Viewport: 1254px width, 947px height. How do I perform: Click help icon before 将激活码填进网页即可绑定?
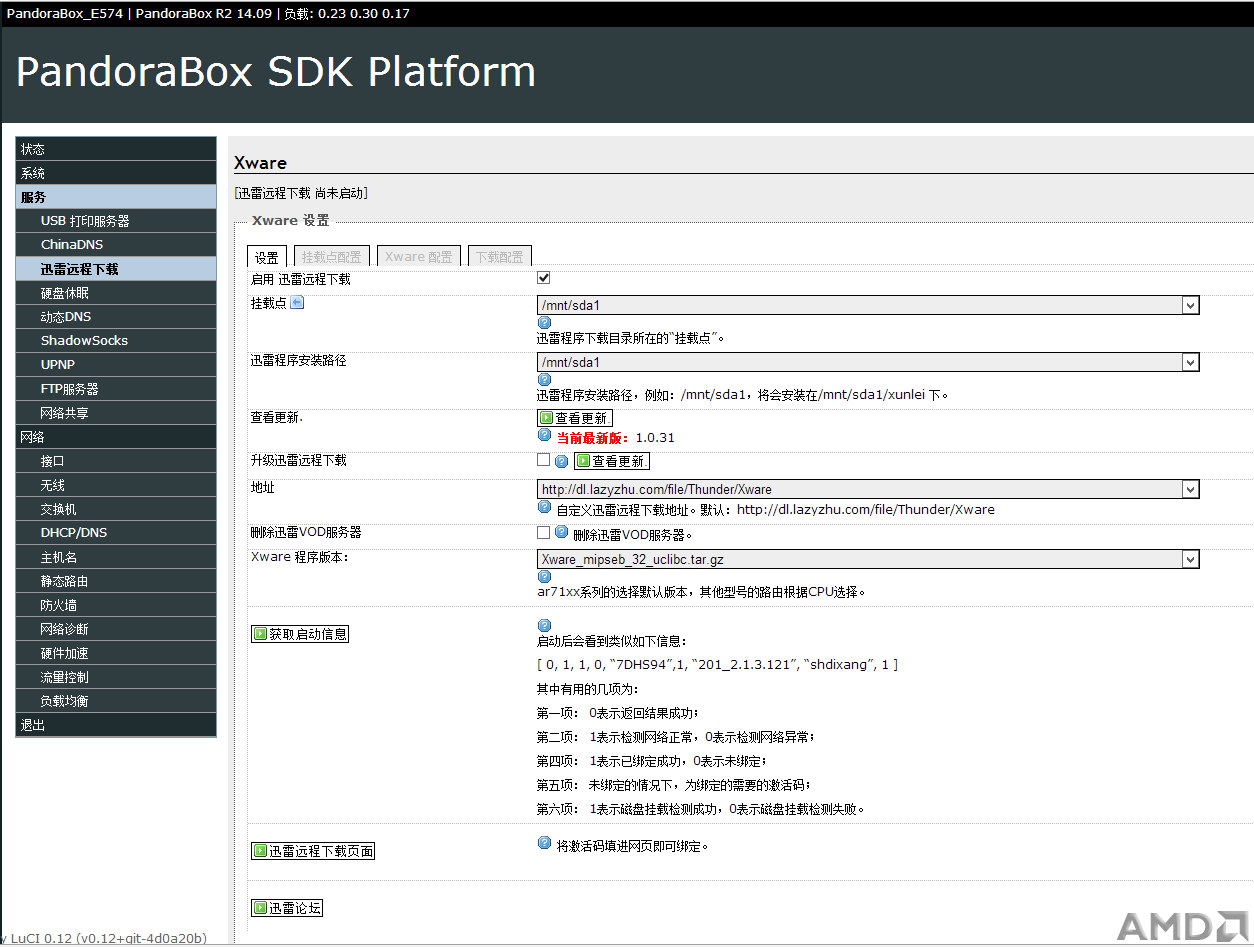click(x=545, y=844)
